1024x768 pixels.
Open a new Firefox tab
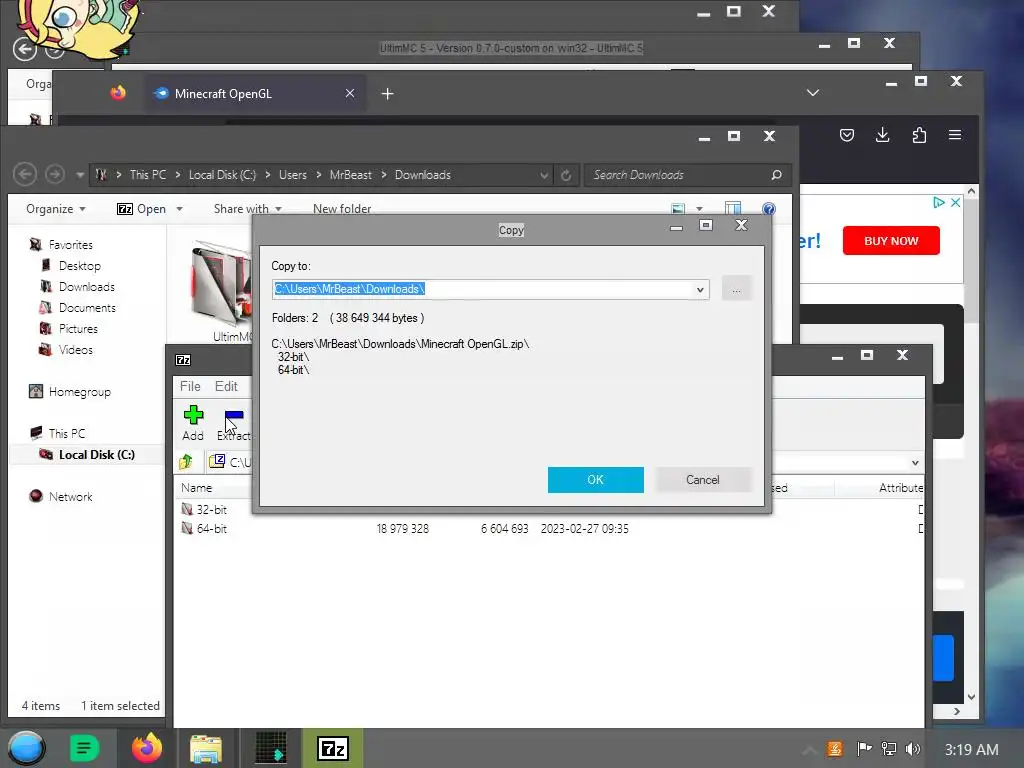pyautogui.click(x=387, y=94)
